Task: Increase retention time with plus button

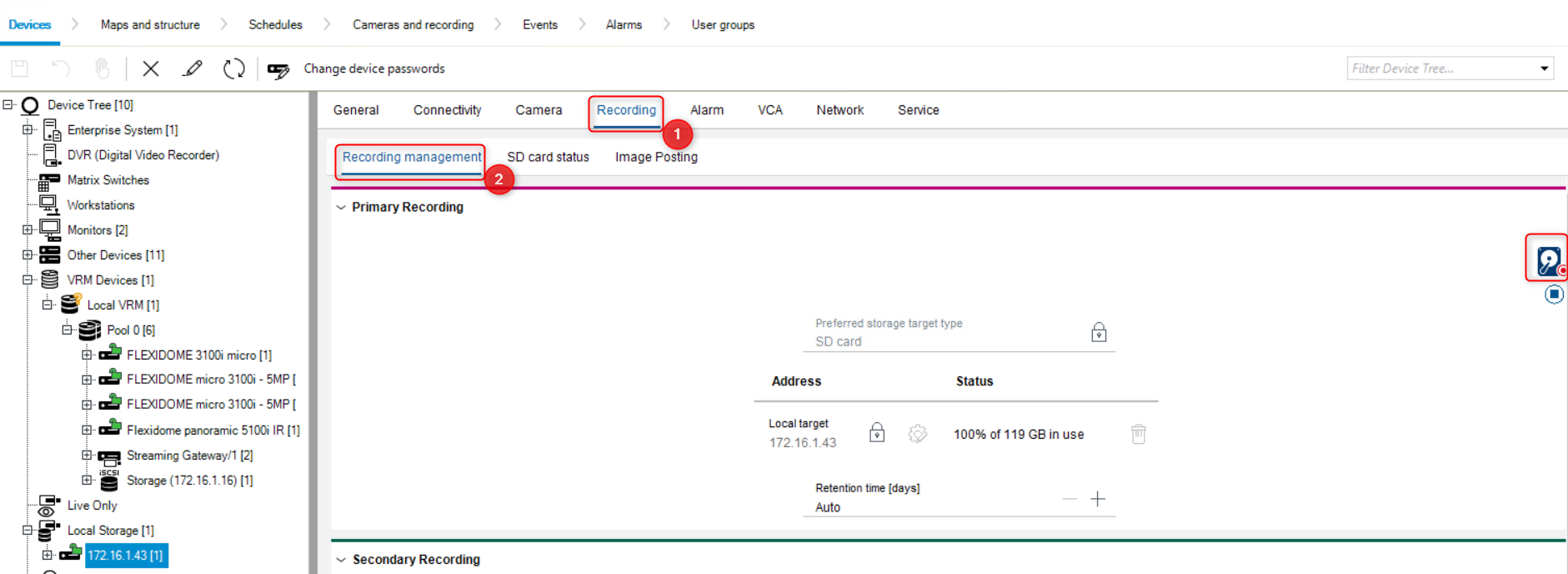Action: pyautogui.click(x=1098, y=499)
